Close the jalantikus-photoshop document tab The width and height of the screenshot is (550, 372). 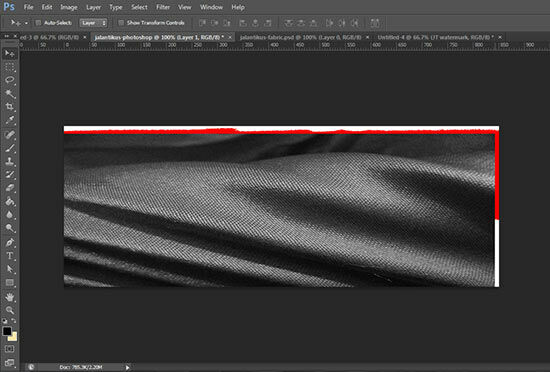(x=230, y=37)
